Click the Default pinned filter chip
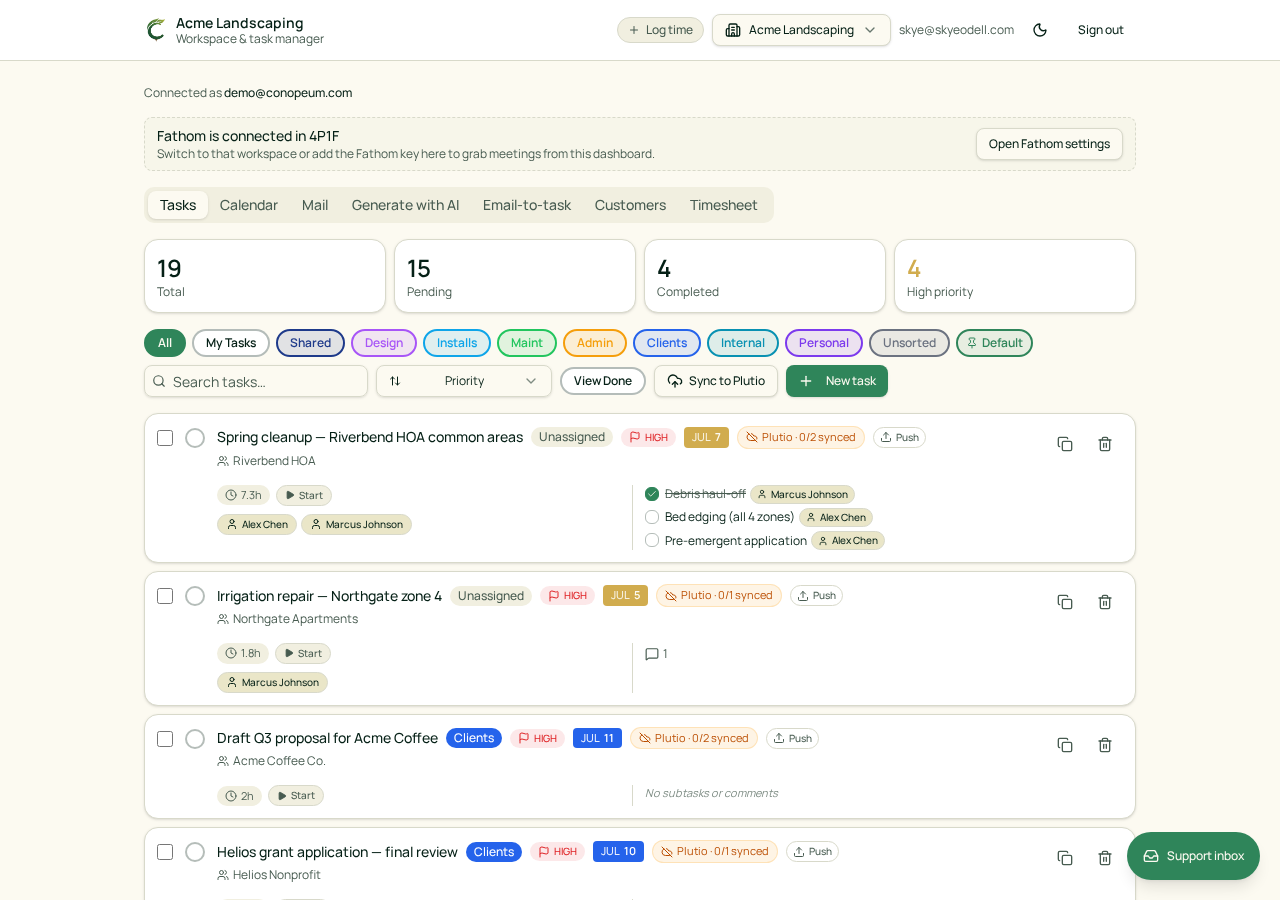This screenshot has width=1280, height=900. coord(994,343)
